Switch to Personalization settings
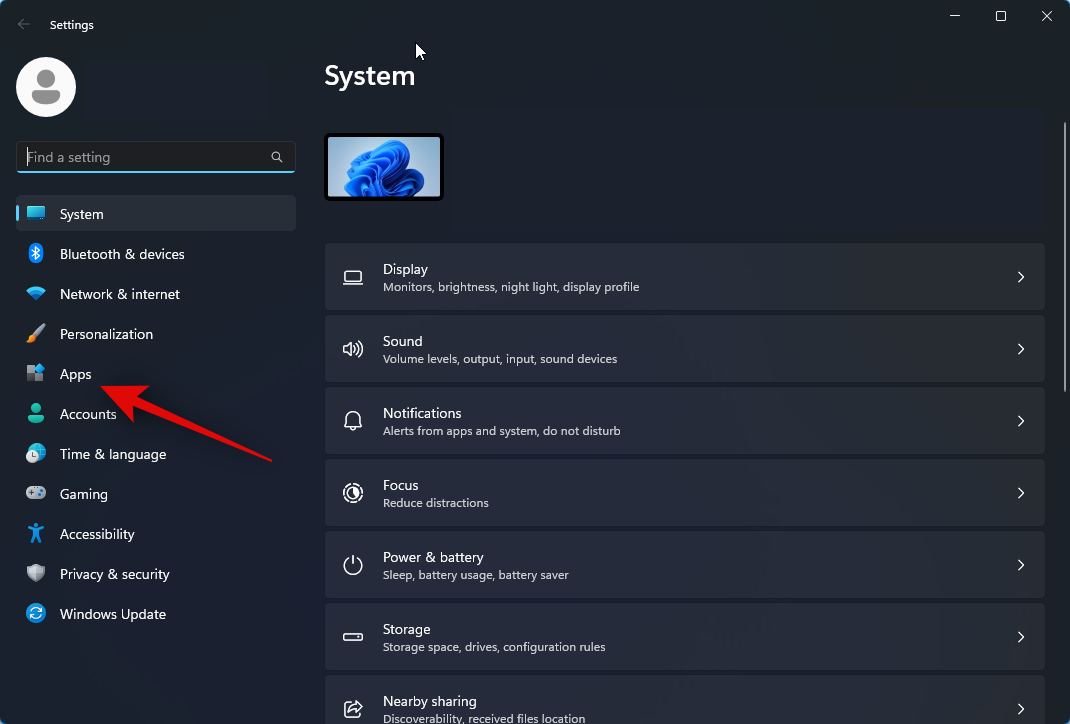Viewport: 1070px width, 724px height. tap(156, 334)
